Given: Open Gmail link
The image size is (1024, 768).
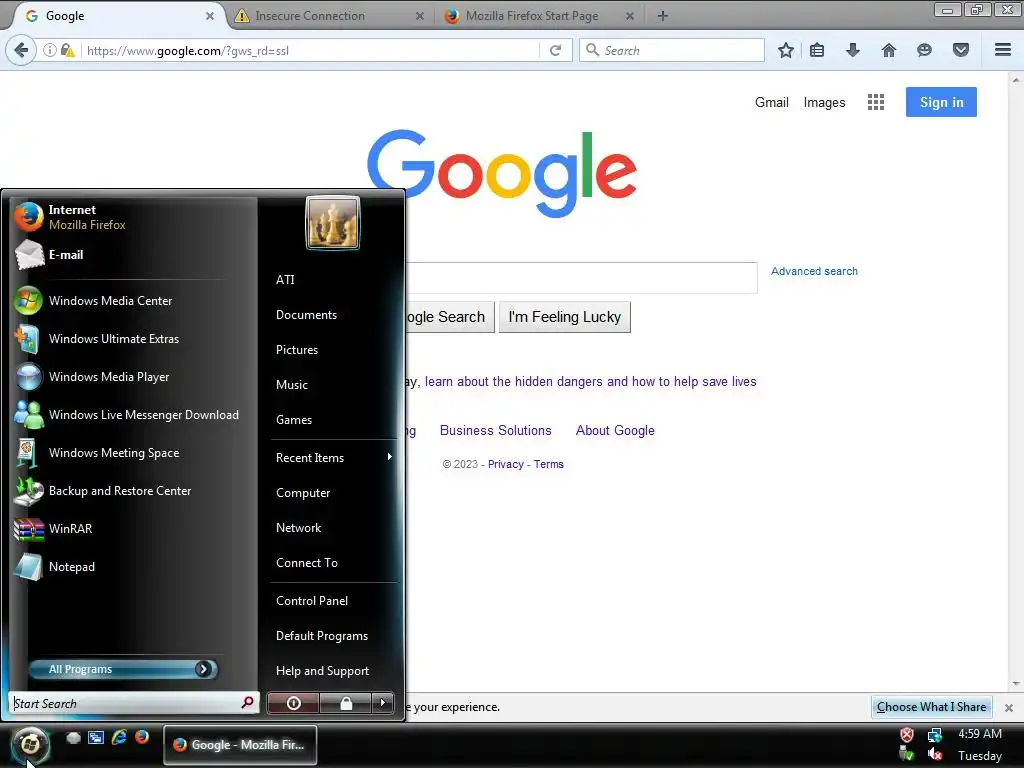Looking at the screenshot, I should pos(772,102).
